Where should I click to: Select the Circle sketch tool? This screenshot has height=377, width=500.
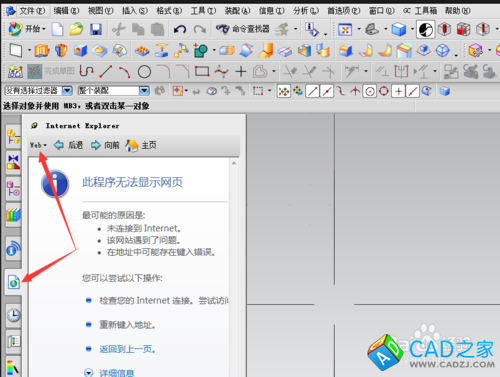pyautogui.click(x=144, y=72)
